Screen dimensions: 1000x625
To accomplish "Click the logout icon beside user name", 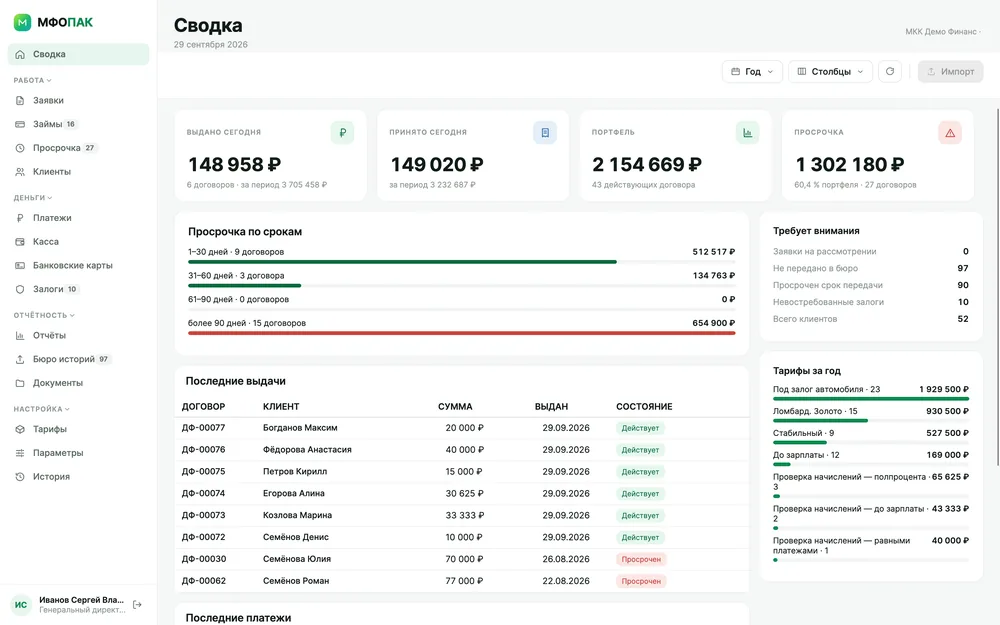I will (137, 605).
